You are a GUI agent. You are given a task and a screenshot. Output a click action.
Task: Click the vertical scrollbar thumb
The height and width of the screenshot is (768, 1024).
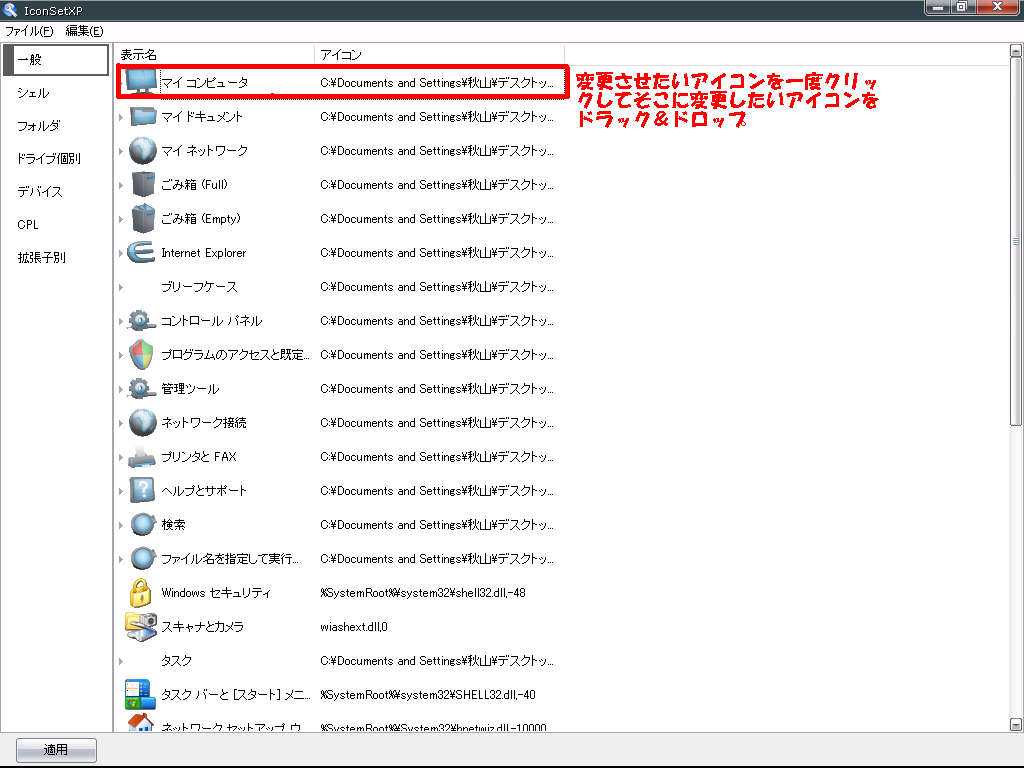point(1016,242)
